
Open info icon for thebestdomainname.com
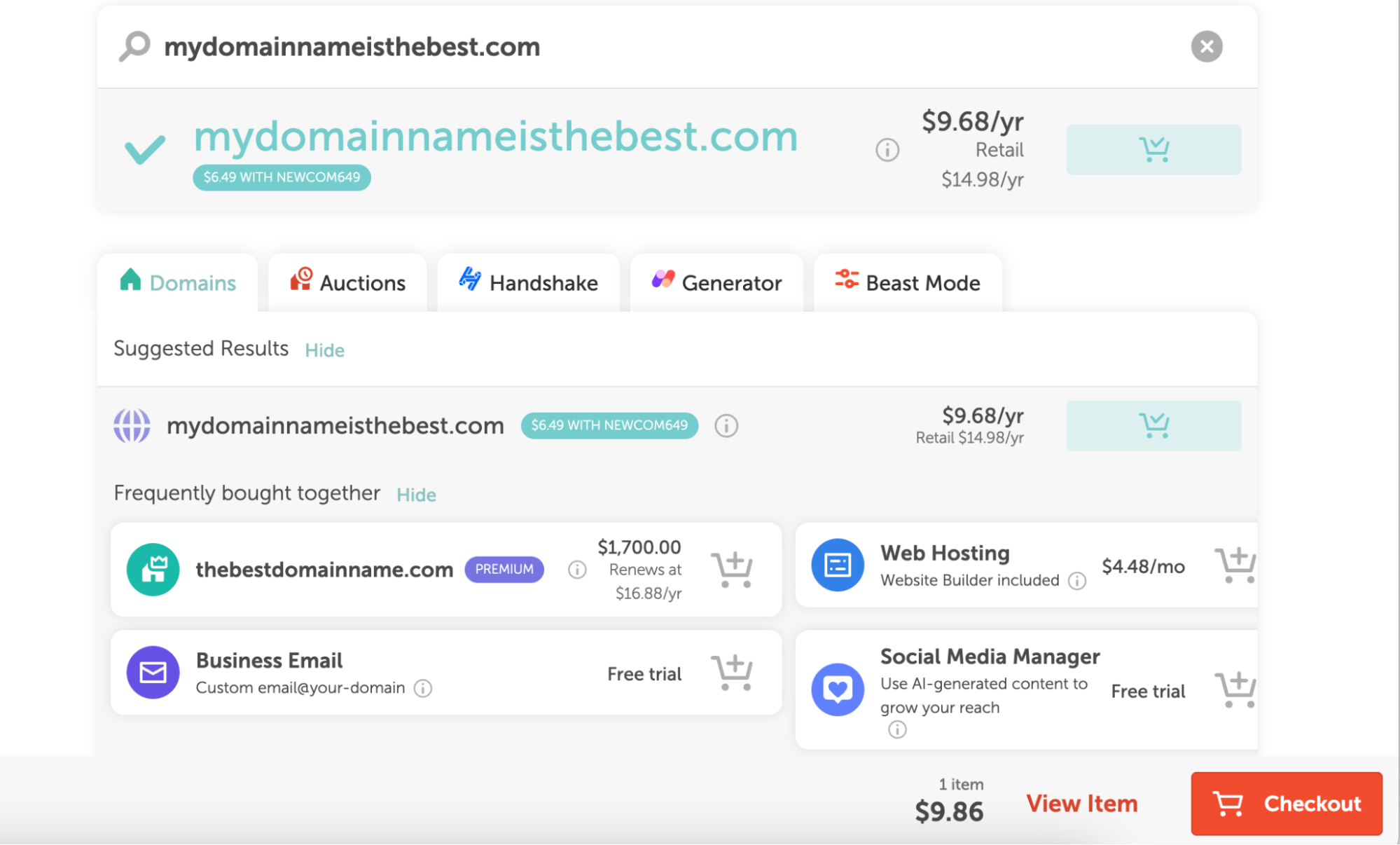(576, 570)
